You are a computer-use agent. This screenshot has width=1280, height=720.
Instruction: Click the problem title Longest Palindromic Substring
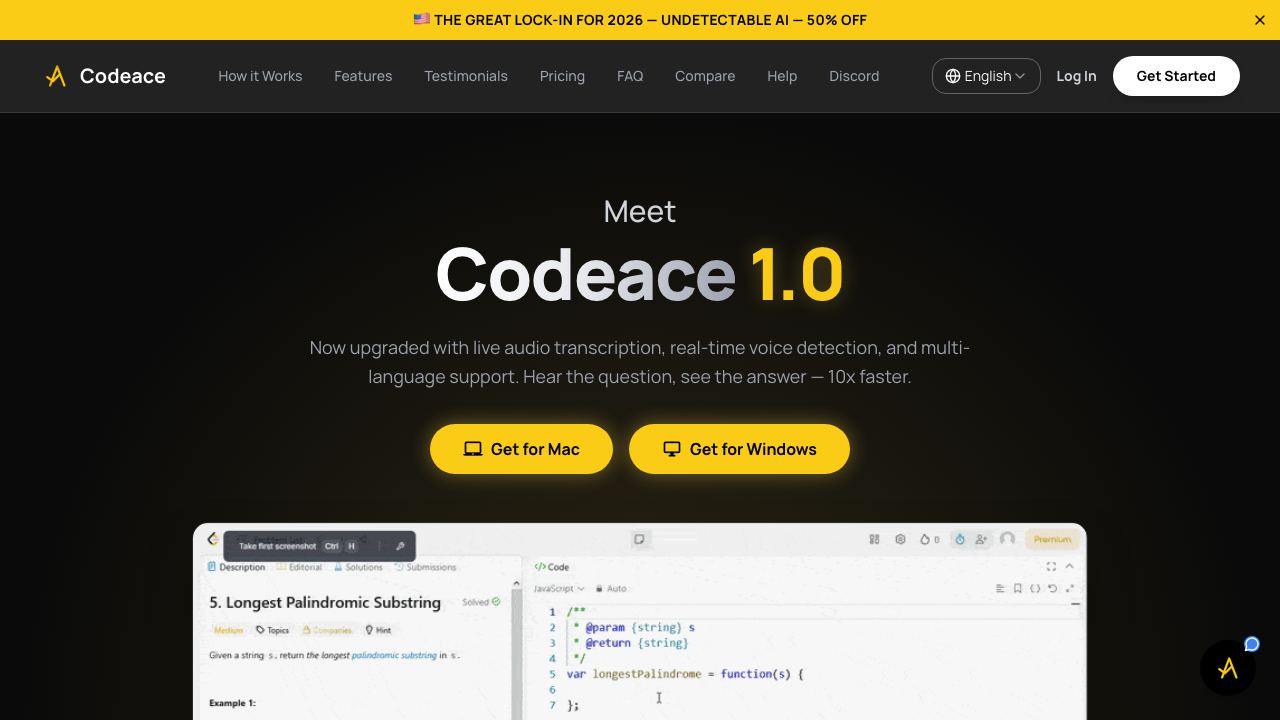325,602
